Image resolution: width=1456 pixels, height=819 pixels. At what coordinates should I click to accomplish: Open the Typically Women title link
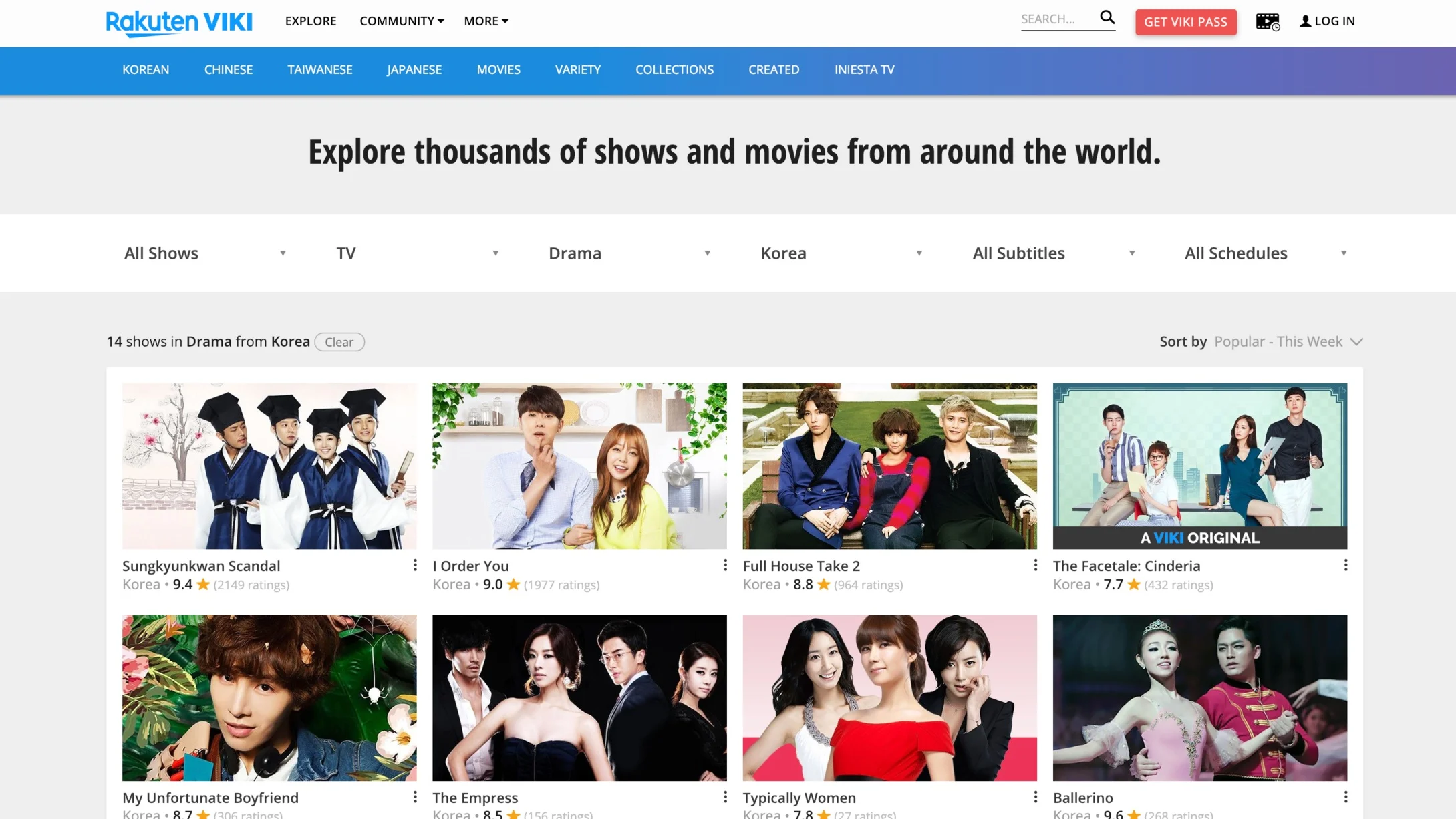coord(799,798)
